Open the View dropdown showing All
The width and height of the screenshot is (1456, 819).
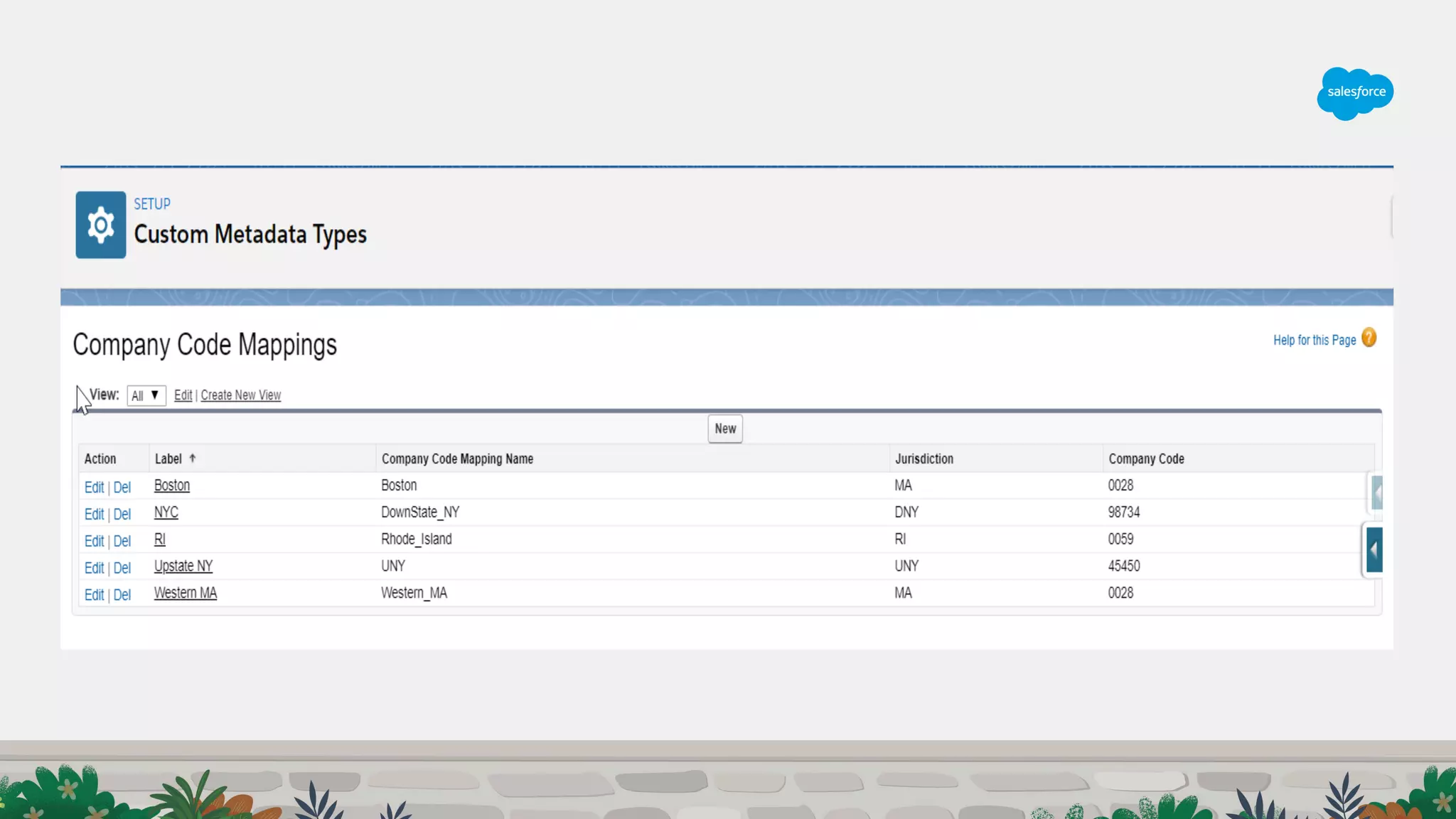click(x=146, y=395)
